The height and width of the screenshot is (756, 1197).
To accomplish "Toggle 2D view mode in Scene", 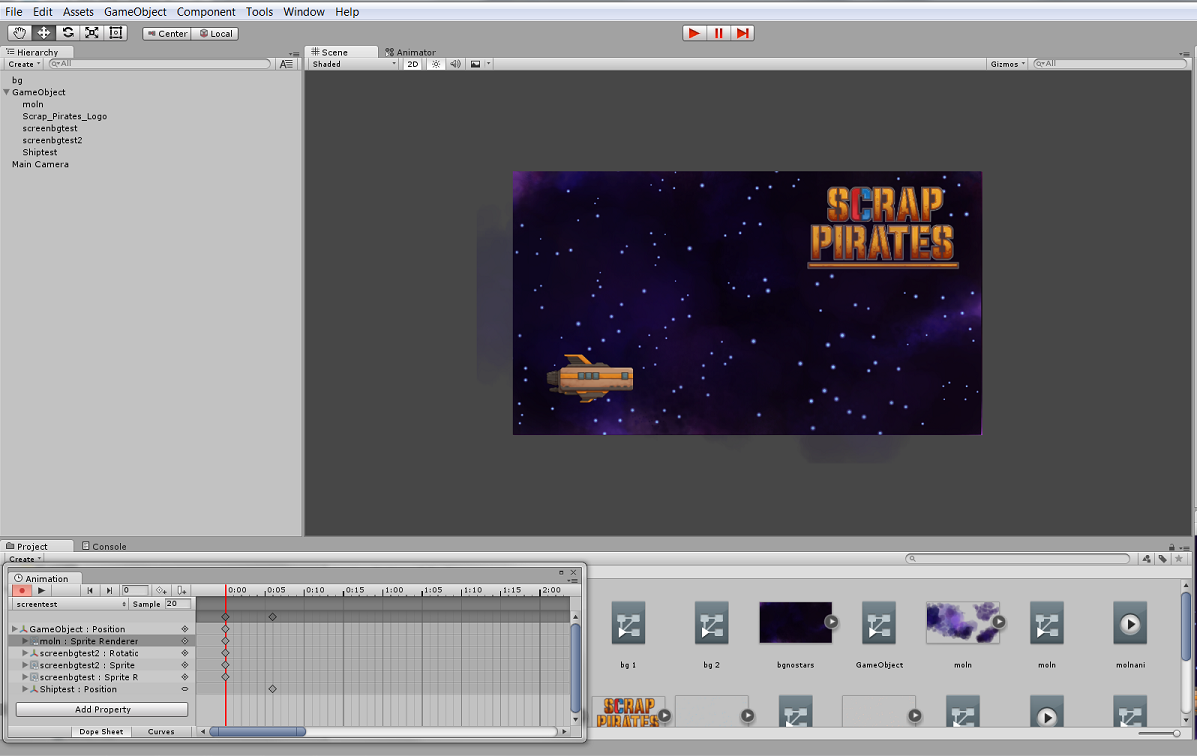I will pyautogui.click(x=412, y=64).
